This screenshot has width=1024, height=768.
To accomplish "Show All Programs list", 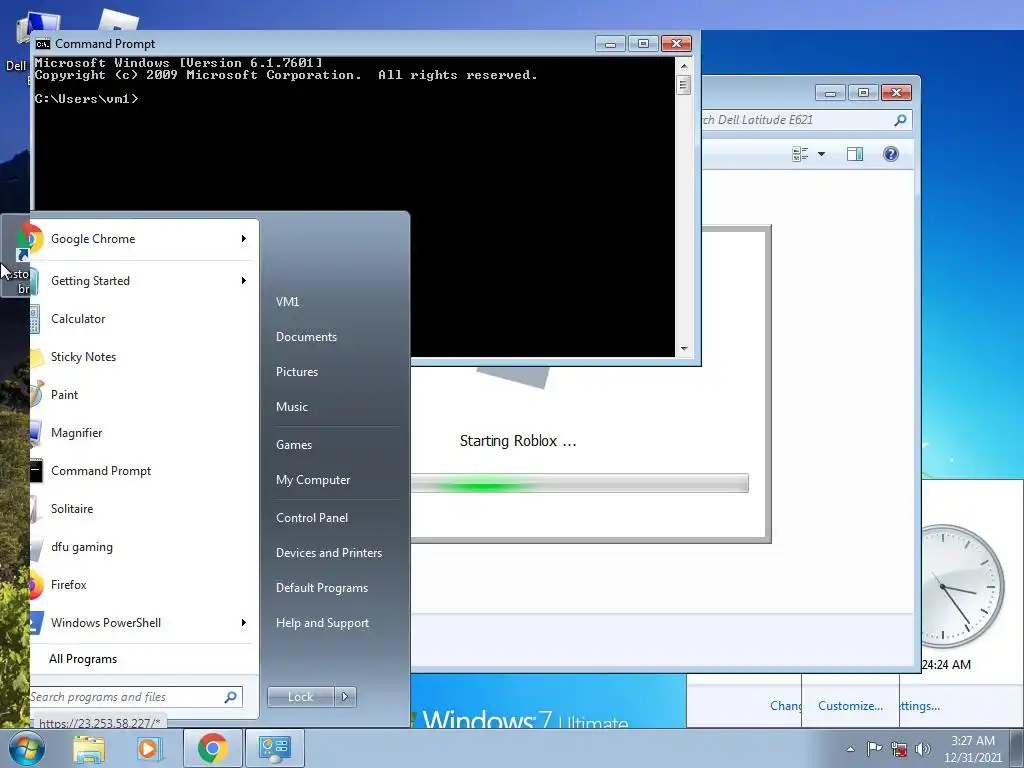I will click(83, 659).
